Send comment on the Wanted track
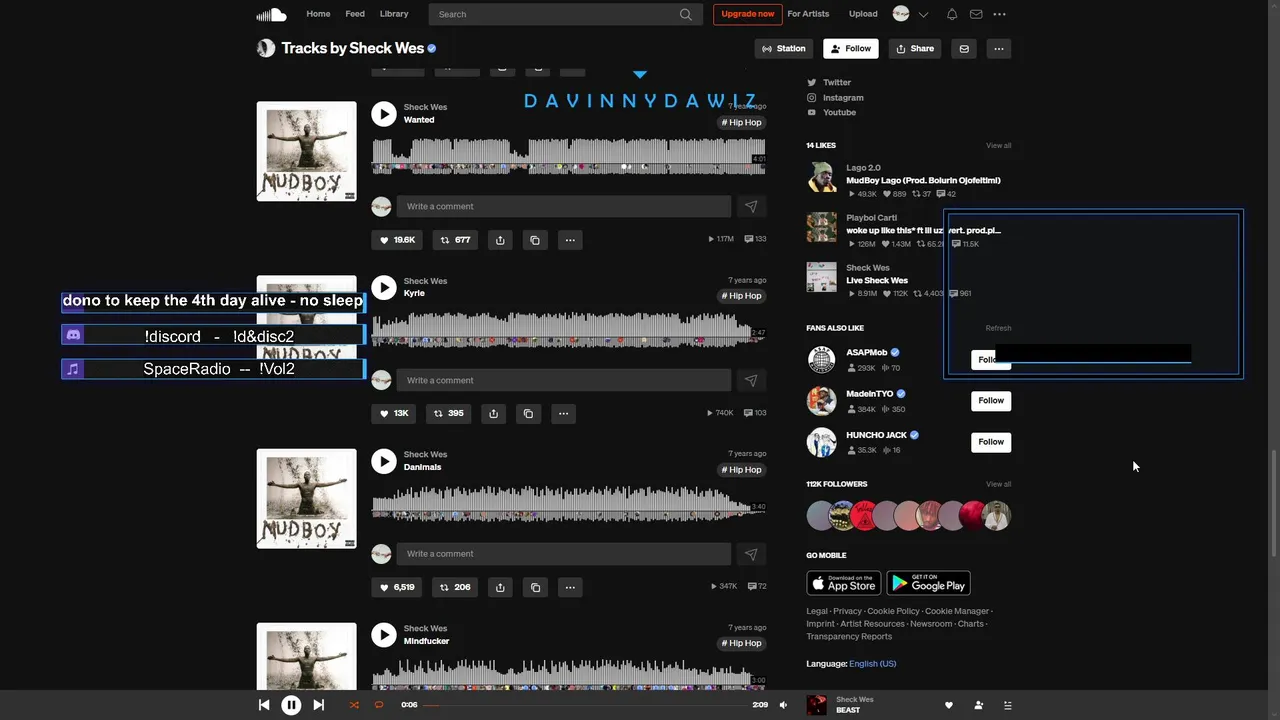Screen dimensions: 1280x720 click(751, 206)
